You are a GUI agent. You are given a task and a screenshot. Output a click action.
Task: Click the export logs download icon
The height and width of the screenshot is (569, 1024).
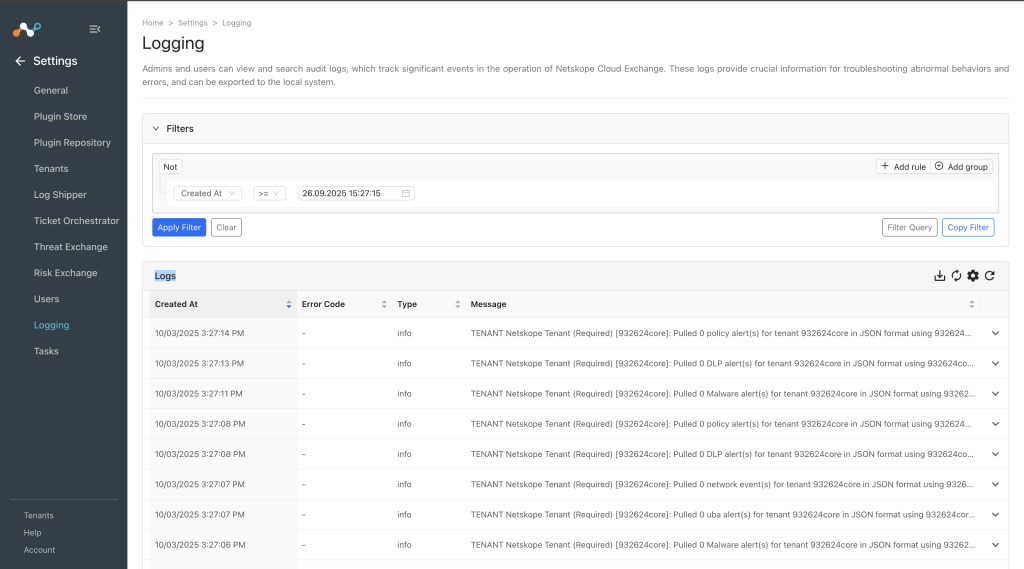939,276
